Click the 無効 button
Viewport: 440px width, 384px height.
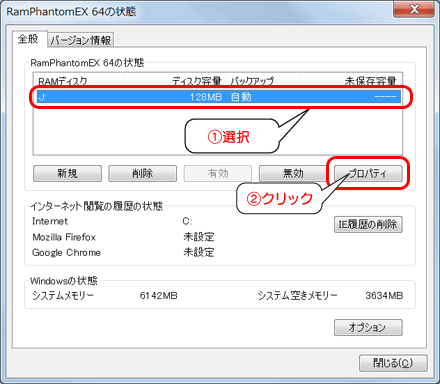coord(293,173)
